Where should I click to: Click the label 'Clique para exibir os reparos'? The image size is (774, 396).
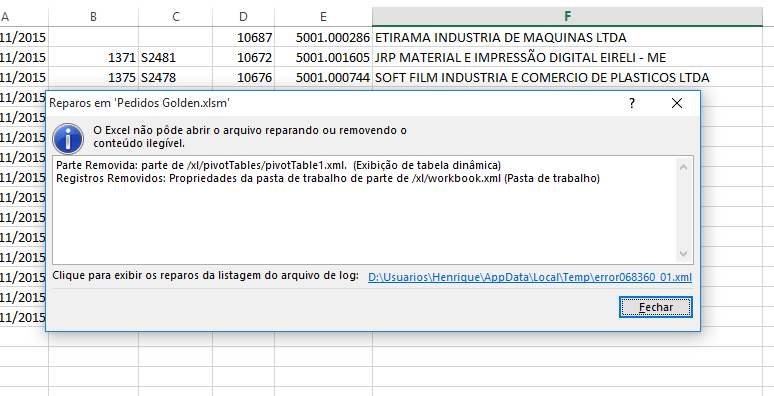click(x=206, y=276)
